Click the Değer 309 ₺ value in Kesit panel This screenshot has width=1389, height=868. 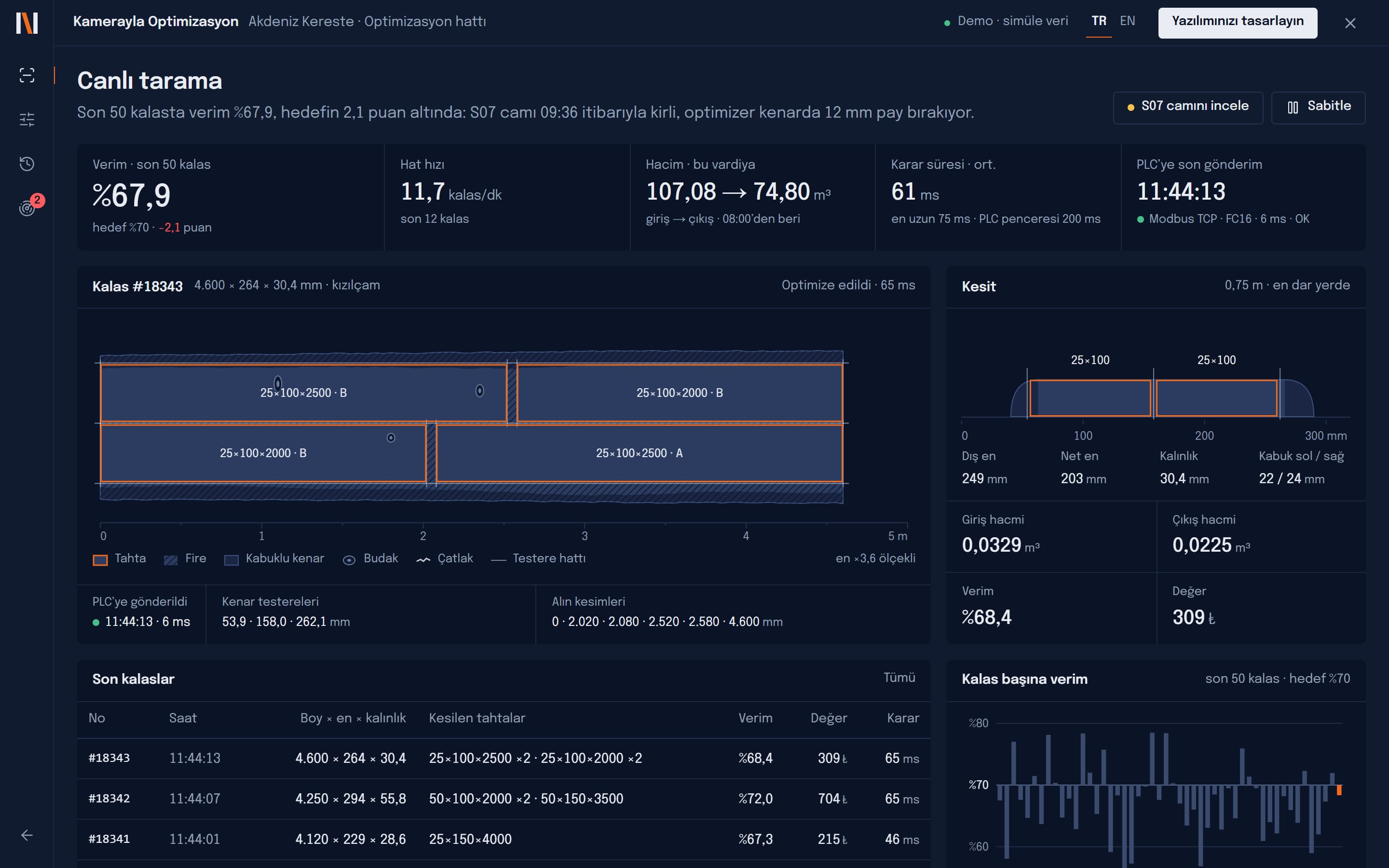click(x=1193, y=618)
